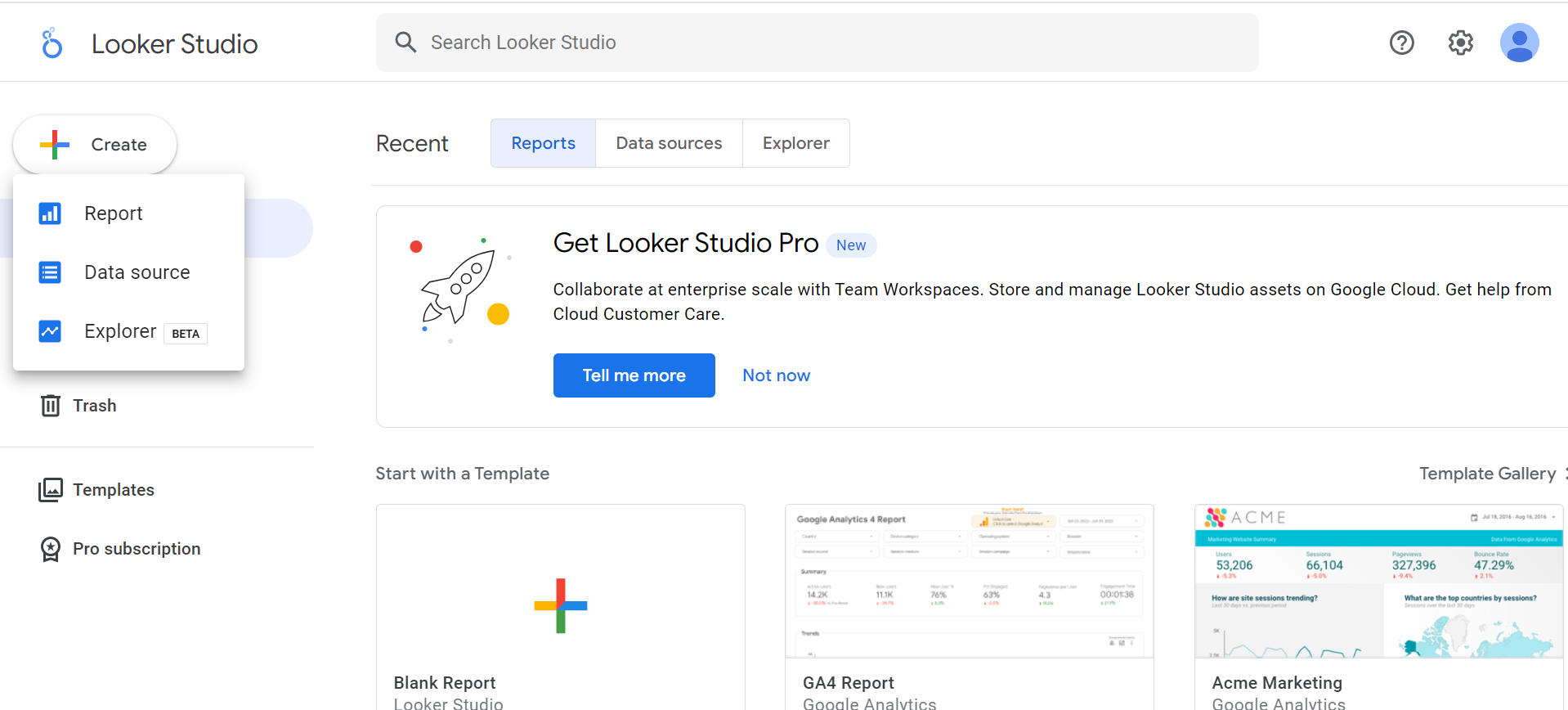Dismiss promo with Not now

point(777,375)
